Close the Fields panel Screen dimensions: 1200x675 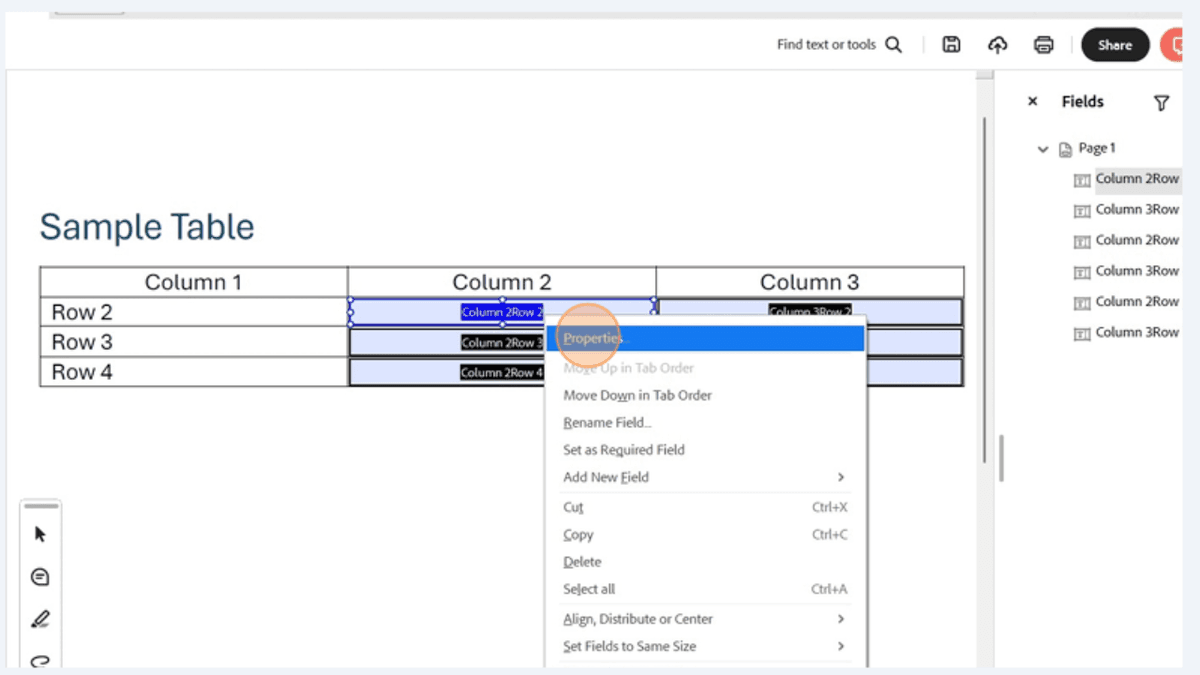coord(1033,101)
